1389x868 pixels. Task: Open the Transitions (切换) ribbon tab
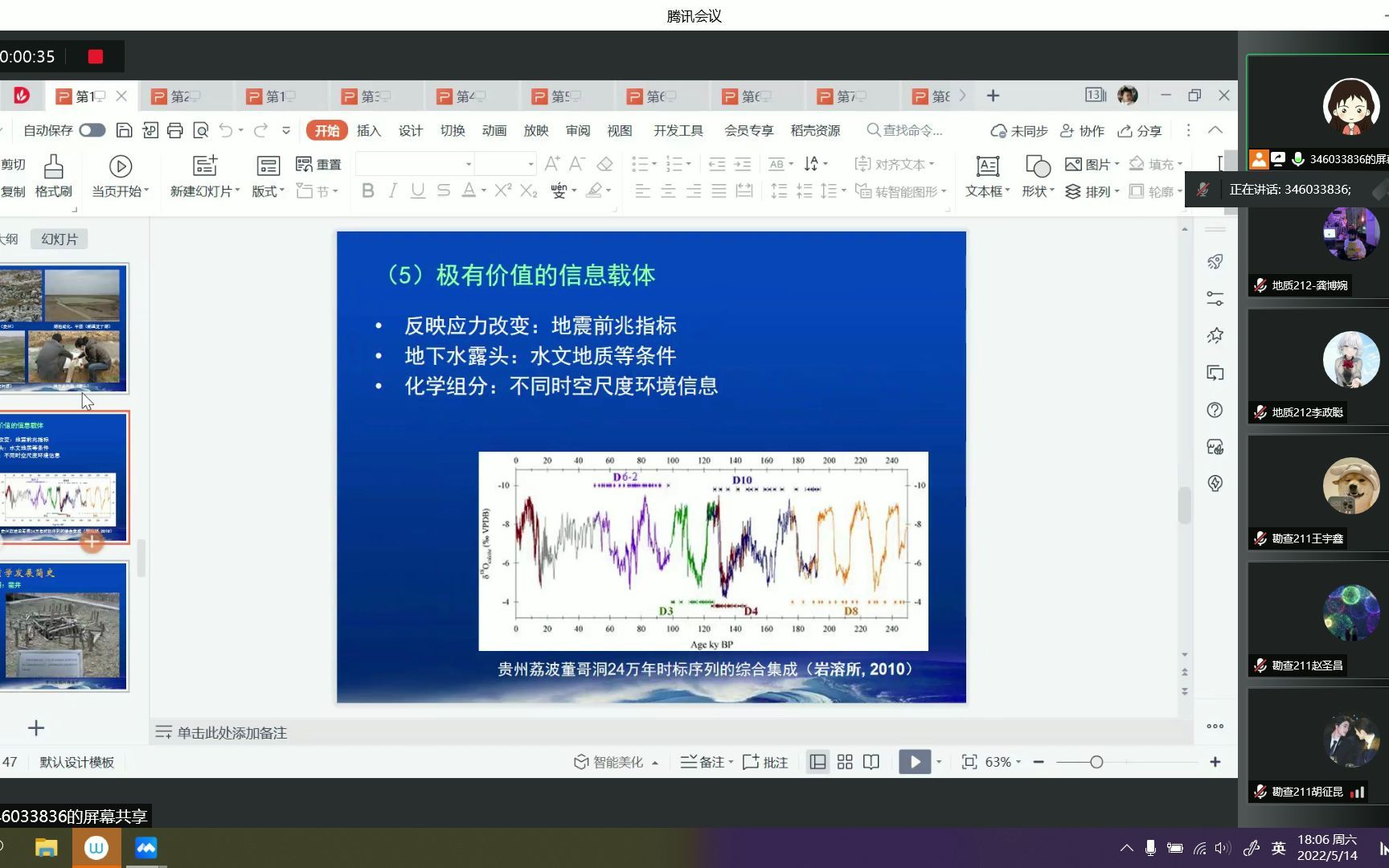pyautogui.click(x=453, y=130)
